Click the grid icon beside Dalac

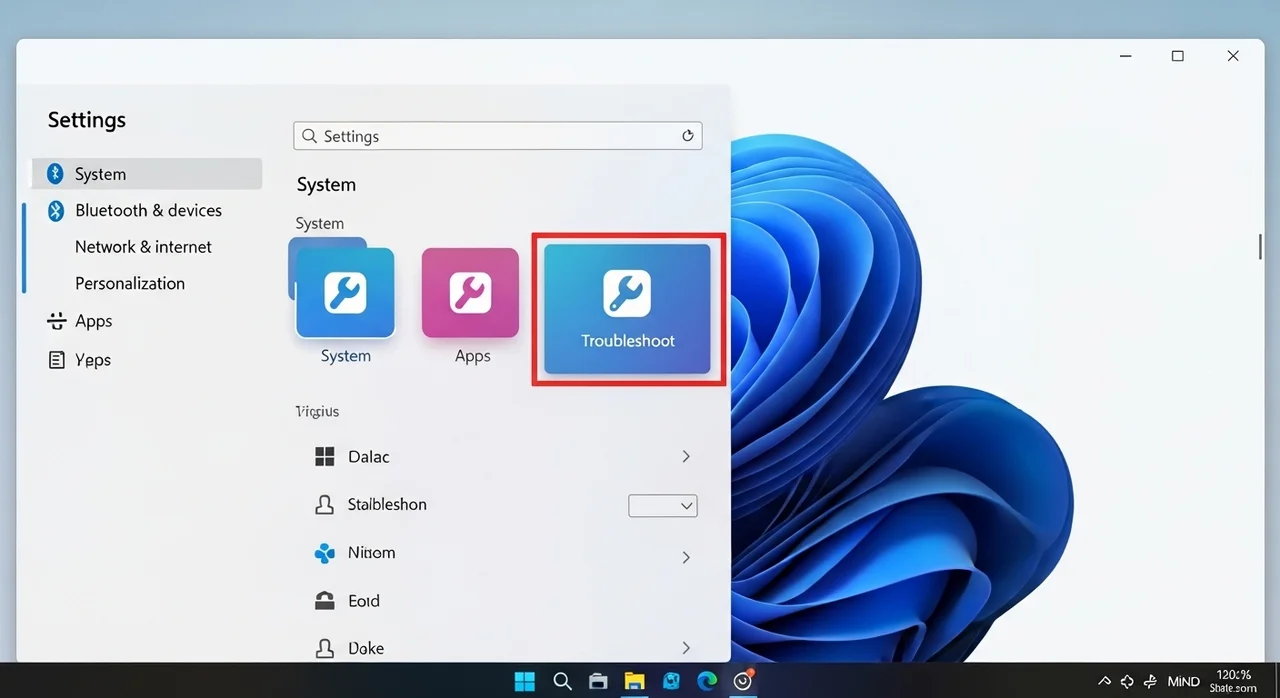[x=324, y=457]
